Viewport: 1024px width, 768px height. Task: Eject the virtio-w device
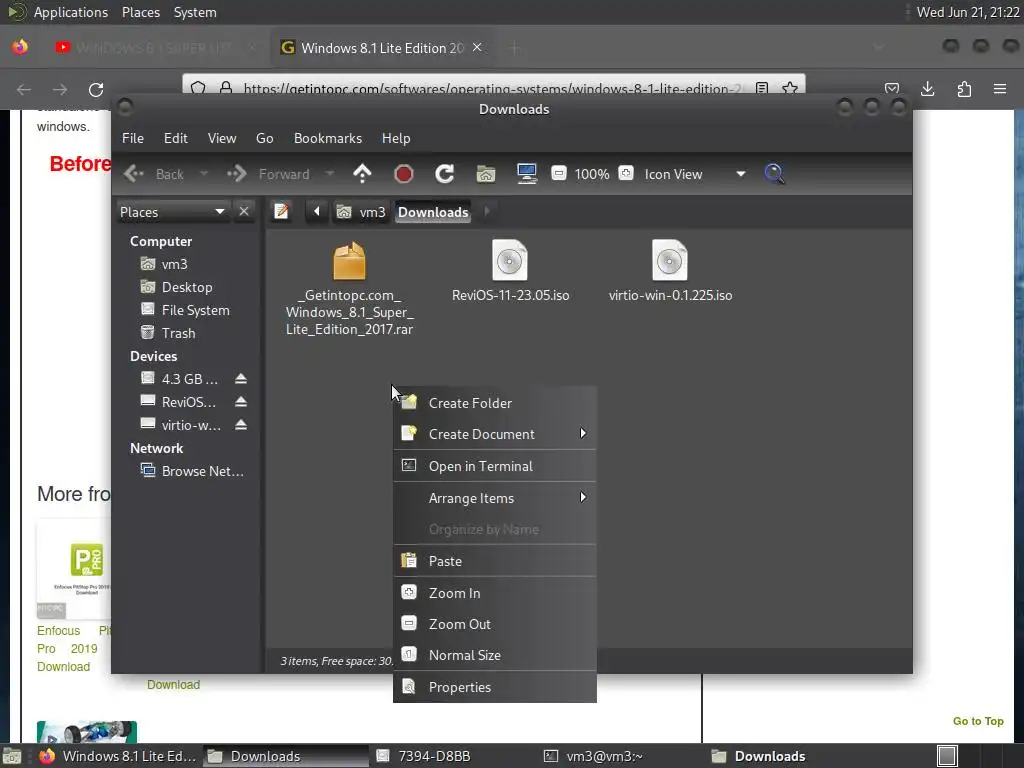pyautogui.click(x=241, y=425)
